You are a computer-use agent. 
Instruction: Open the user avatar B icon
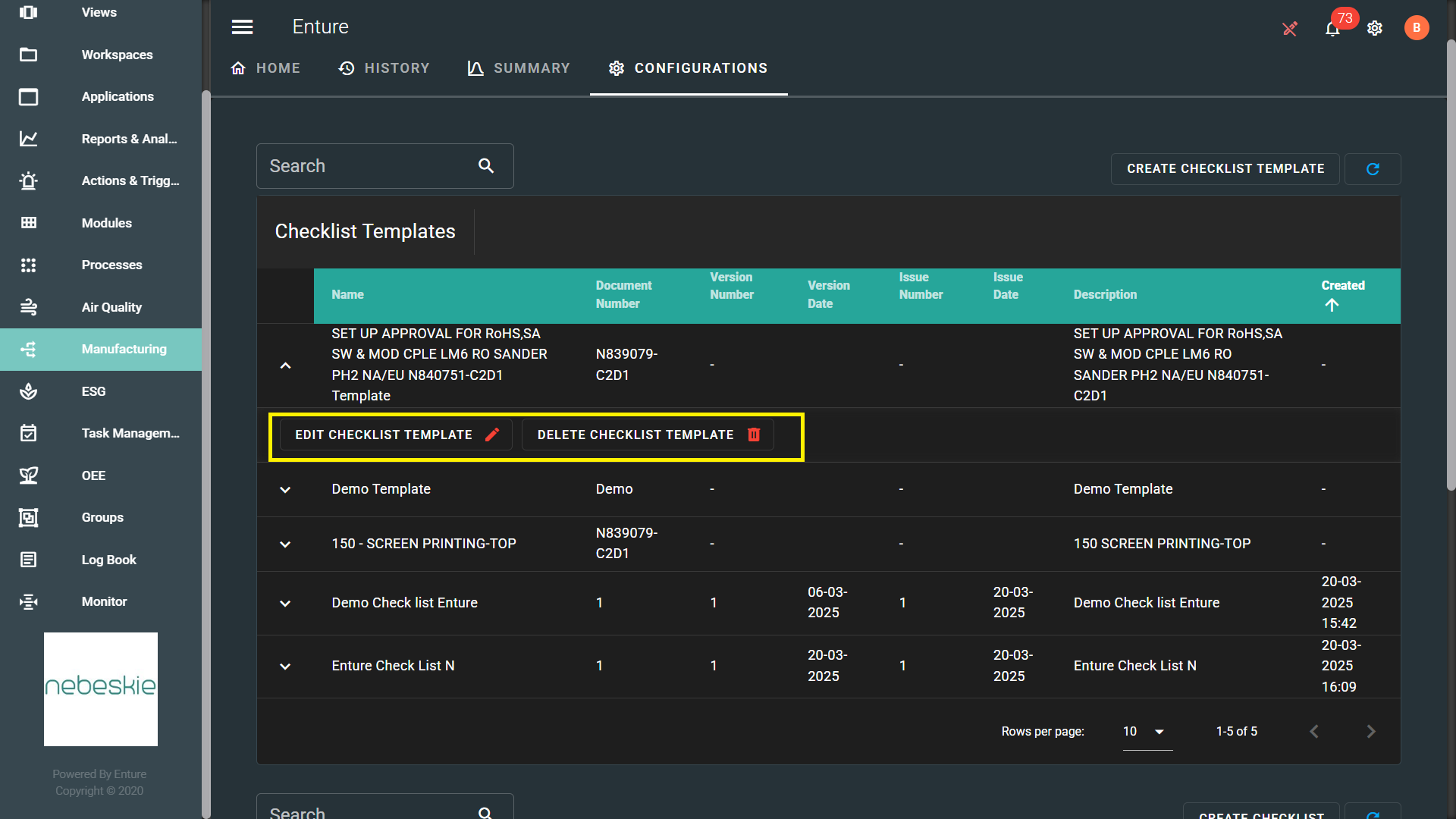coord(1416,28)
